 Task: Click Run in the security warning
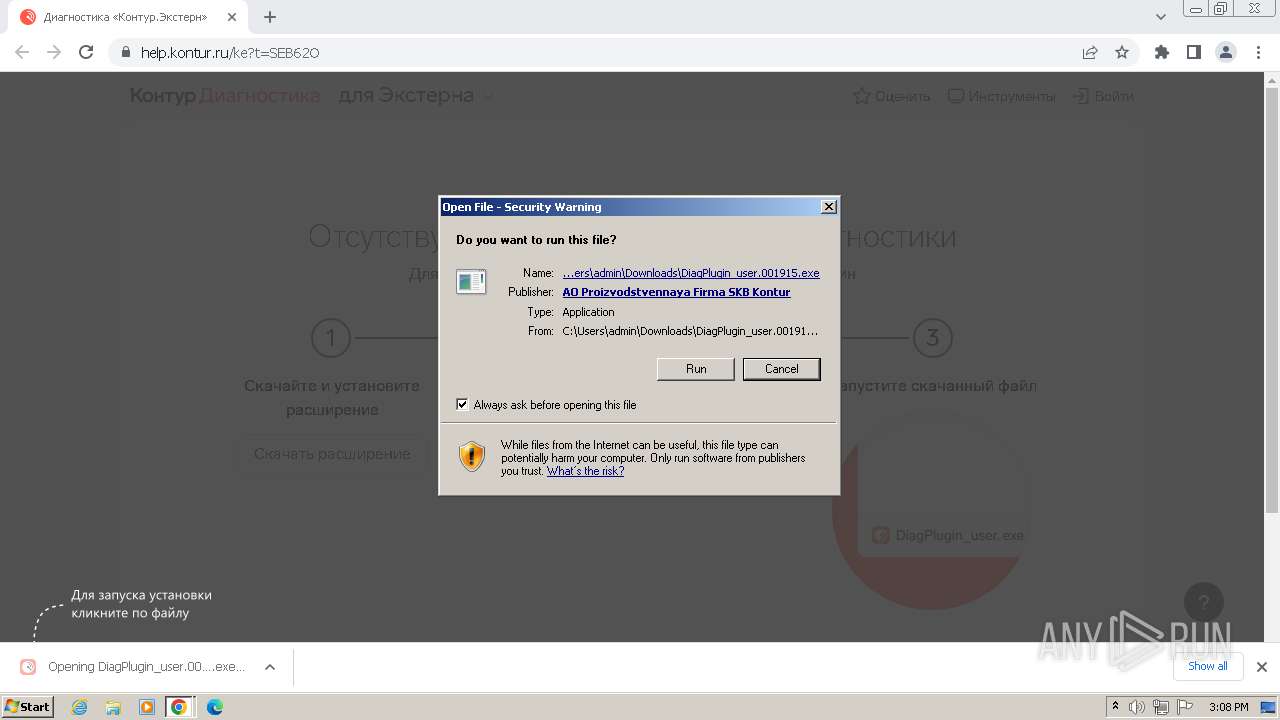(696, 369)
